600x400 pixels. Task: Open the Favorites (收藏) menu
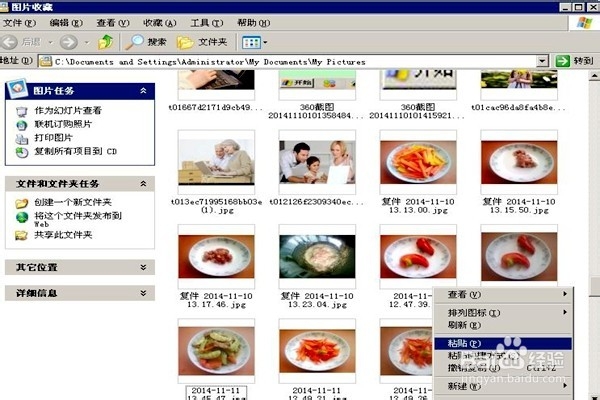160,23
